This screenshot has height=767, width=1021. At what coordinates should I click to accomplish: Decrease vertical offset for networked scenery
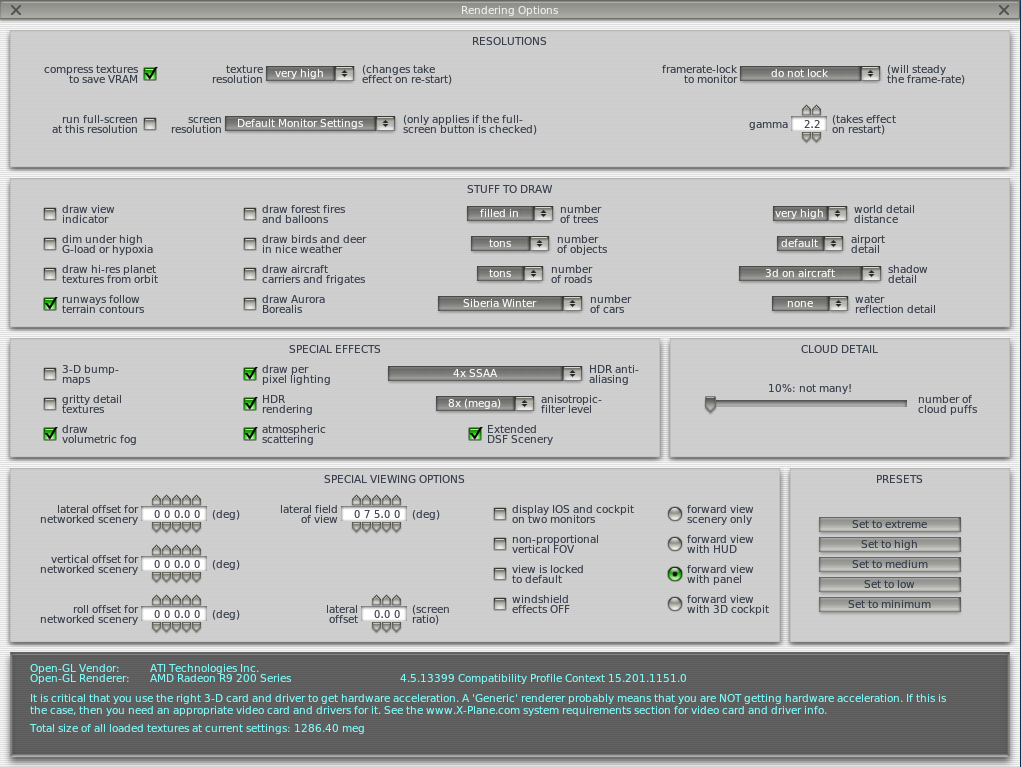176,577
